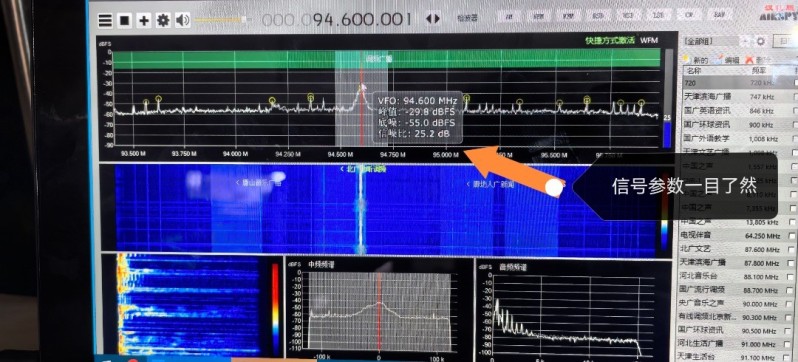Screen dimensions: 798x362
Task: Expand the 全部组 group dropdown
Action: click(745, 41)
